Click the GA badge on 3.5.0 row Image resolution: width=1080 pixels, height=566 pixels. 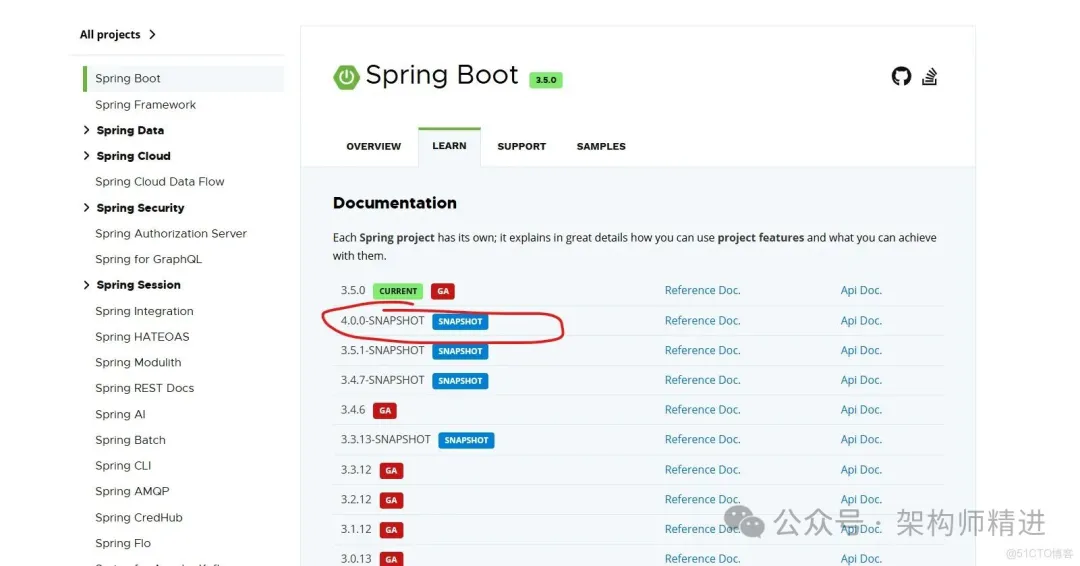click(443, 291)
